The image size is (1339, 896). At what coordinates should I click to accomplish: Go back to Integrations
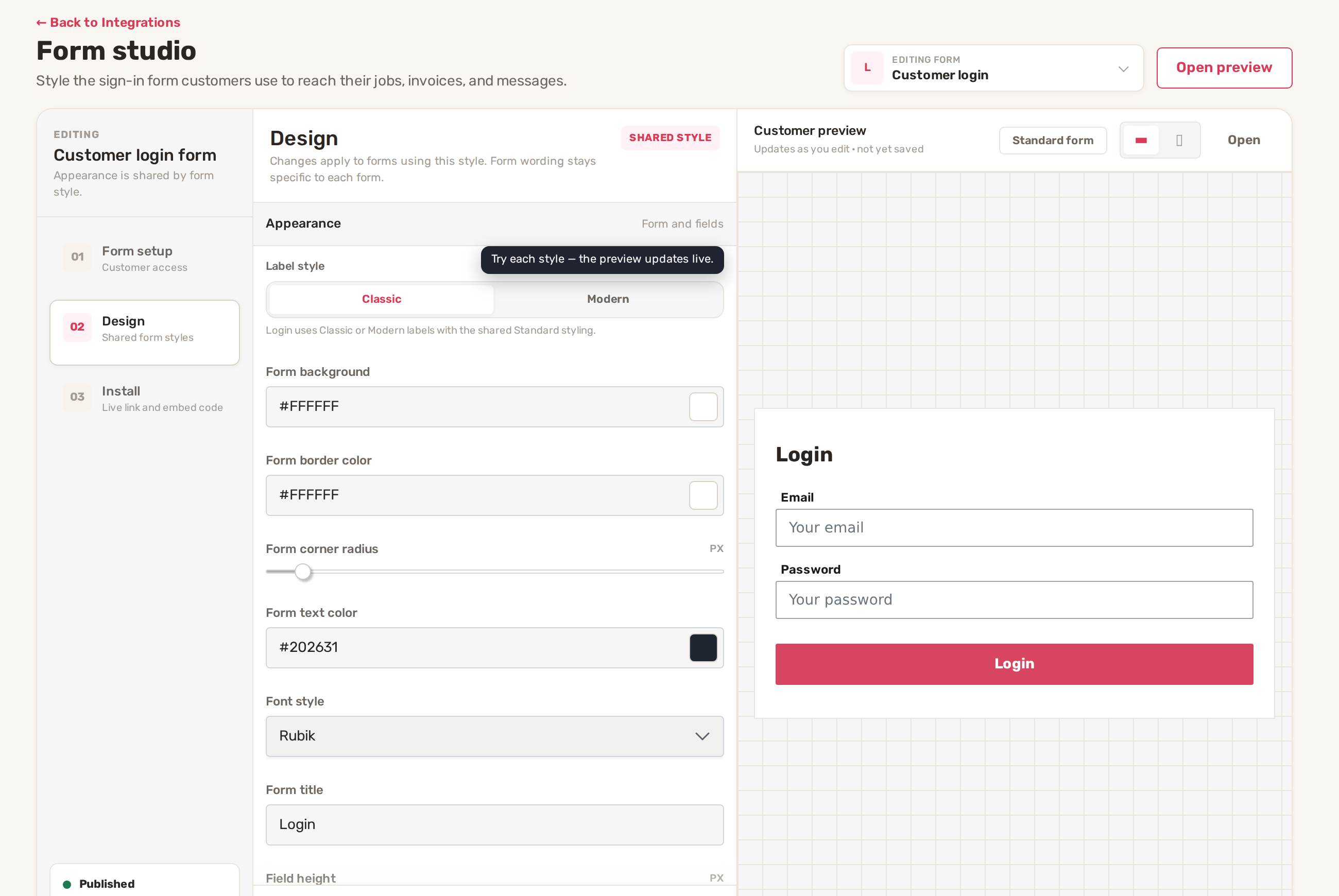click(108, 22)
